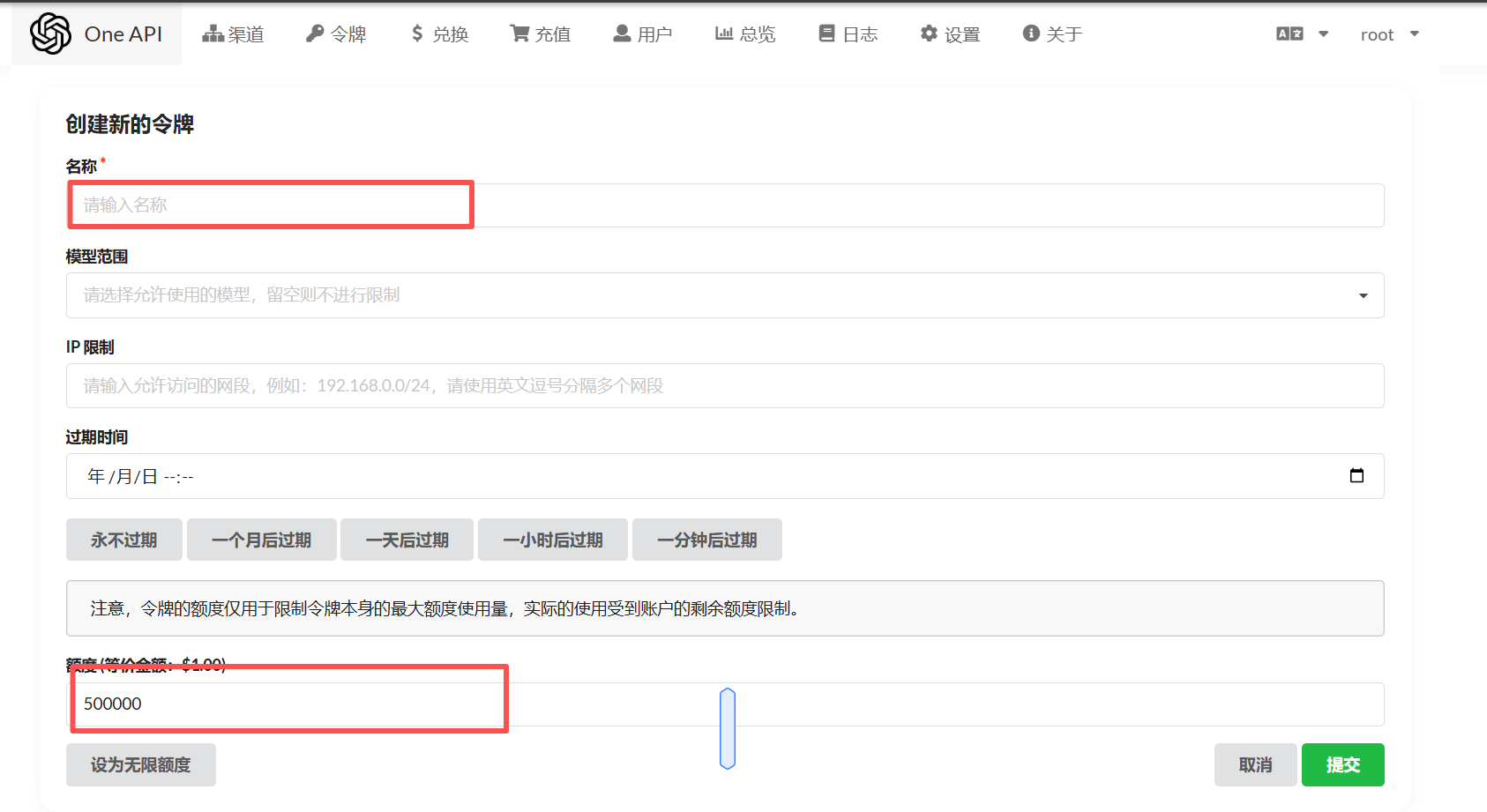The width and height of the screenshot is (1487, 812).
Task: Open the 设置 settings gear icon
Action: [x=949, y=34]
